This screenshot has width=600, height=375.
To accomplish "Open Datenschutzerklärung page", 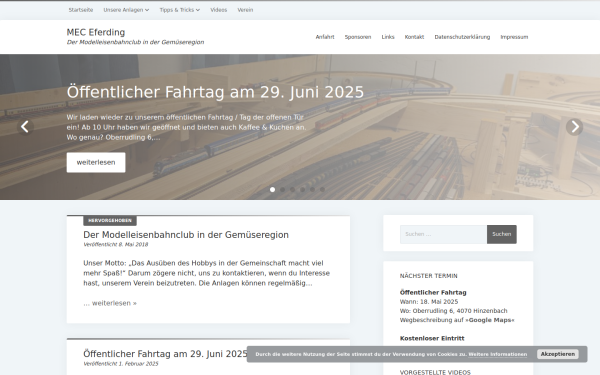I will tap(462, 37).
